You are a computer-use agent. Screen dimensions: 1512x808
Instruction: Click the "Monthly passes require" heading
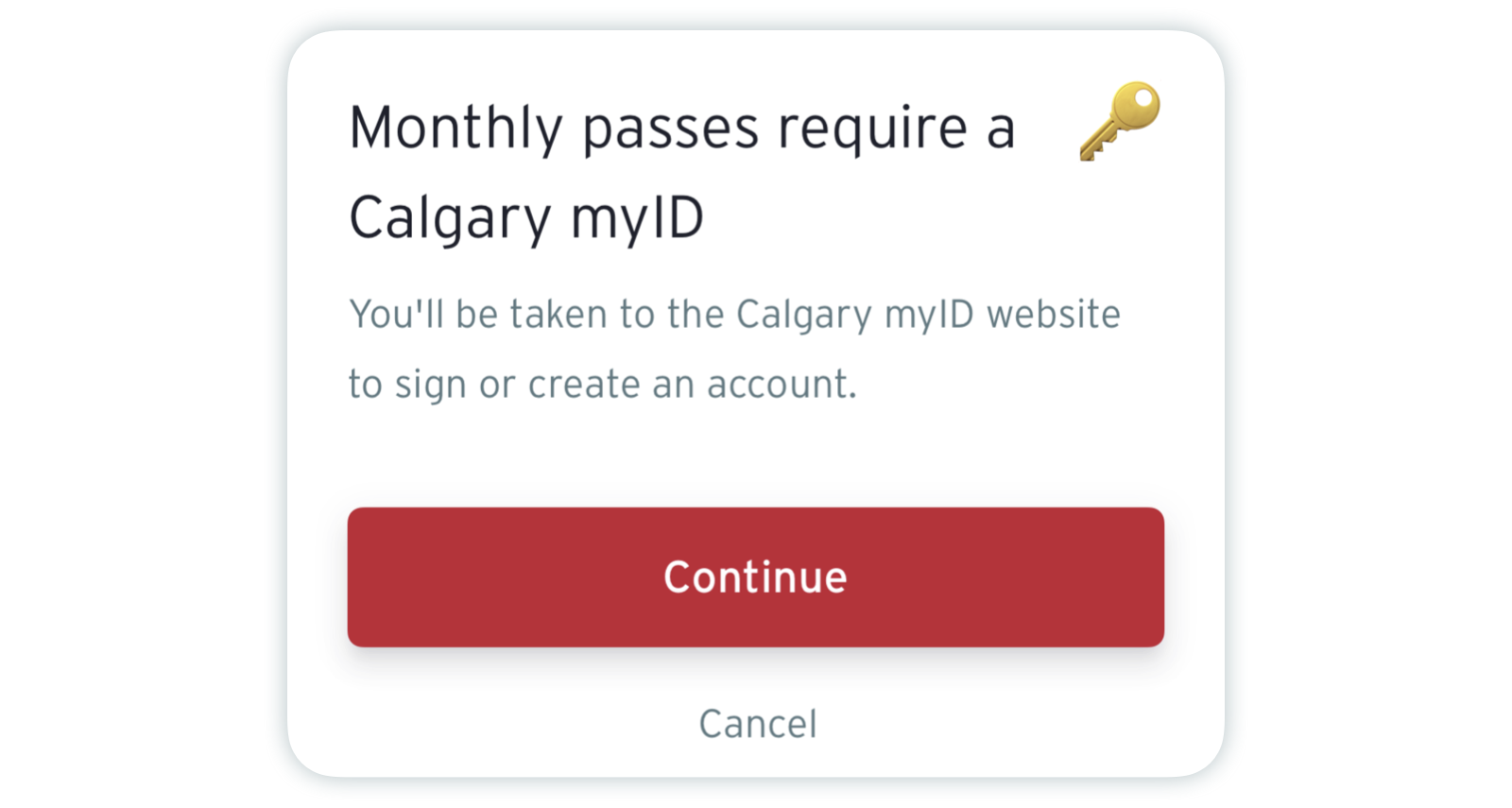click(x=680, y=172)
